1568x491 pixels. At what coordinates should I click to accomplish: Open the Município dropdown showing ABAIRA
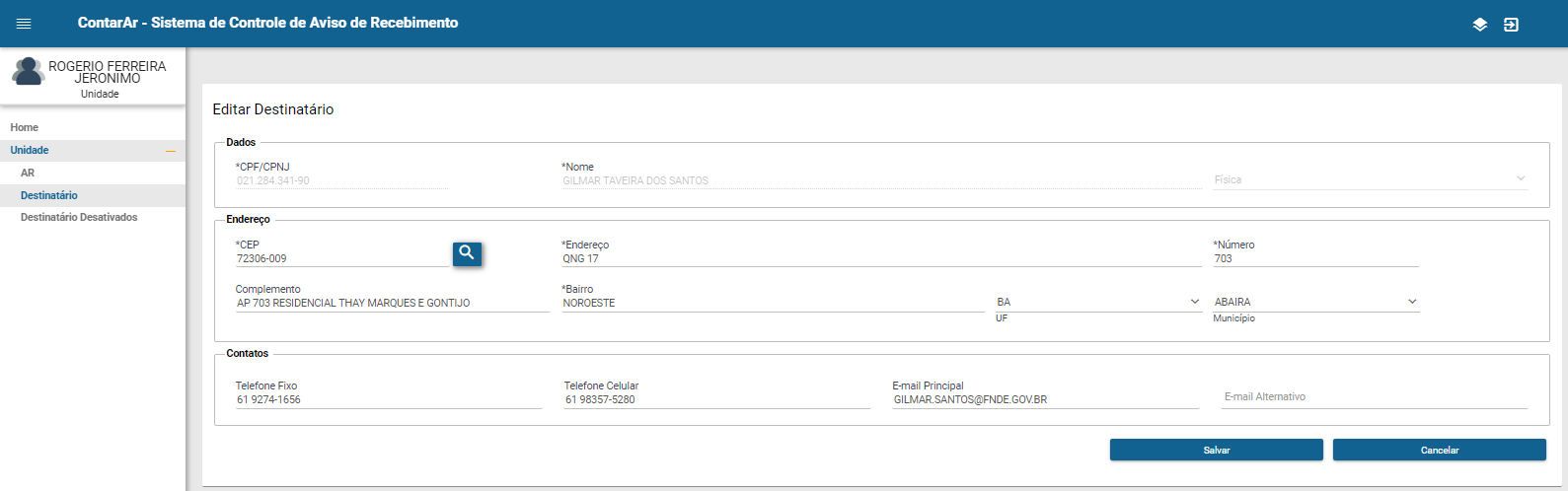pyautogui.click(x=1315, y=302)
